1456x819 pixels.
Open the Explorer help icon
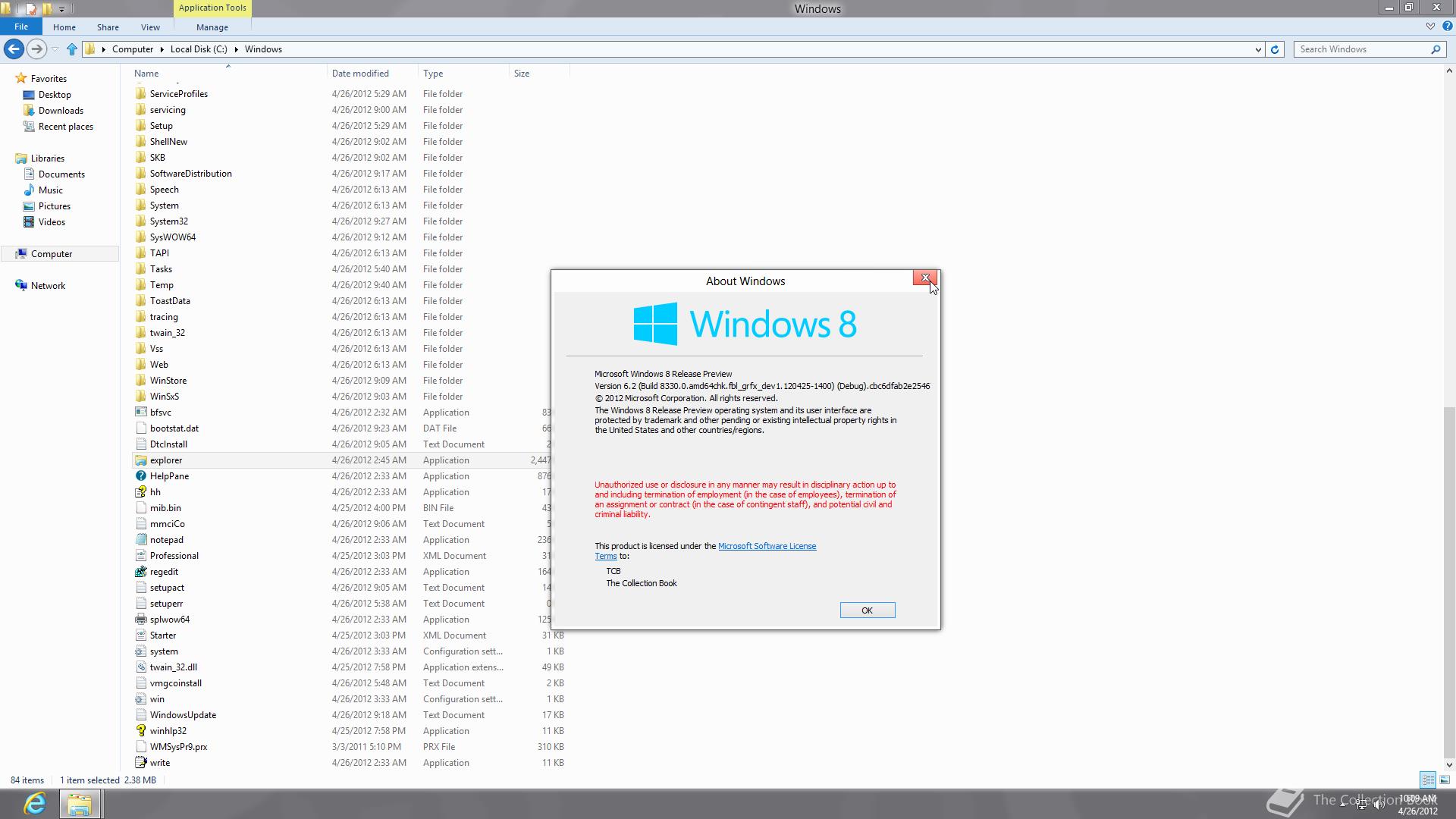pos(1447,27)
